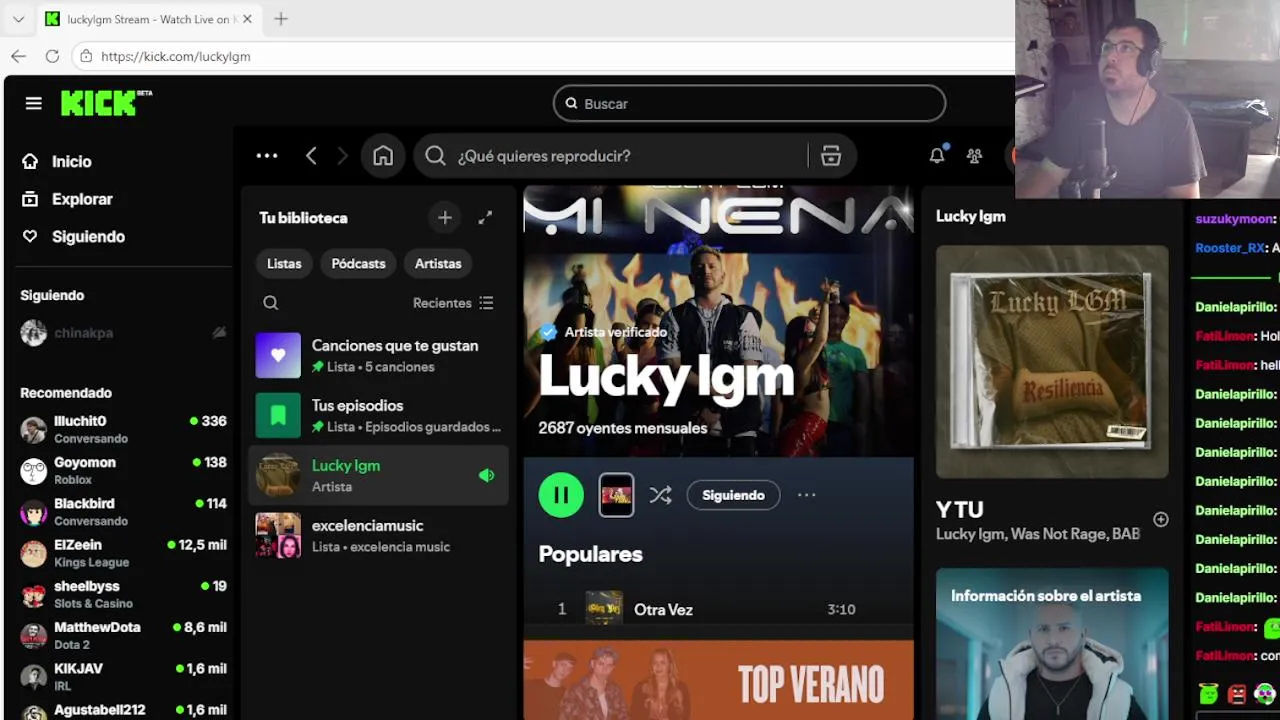Open Recientes sort dropdown
The width and height of the screenshot is (1280, 720).
pyautogui.click(x=453, y=303)
